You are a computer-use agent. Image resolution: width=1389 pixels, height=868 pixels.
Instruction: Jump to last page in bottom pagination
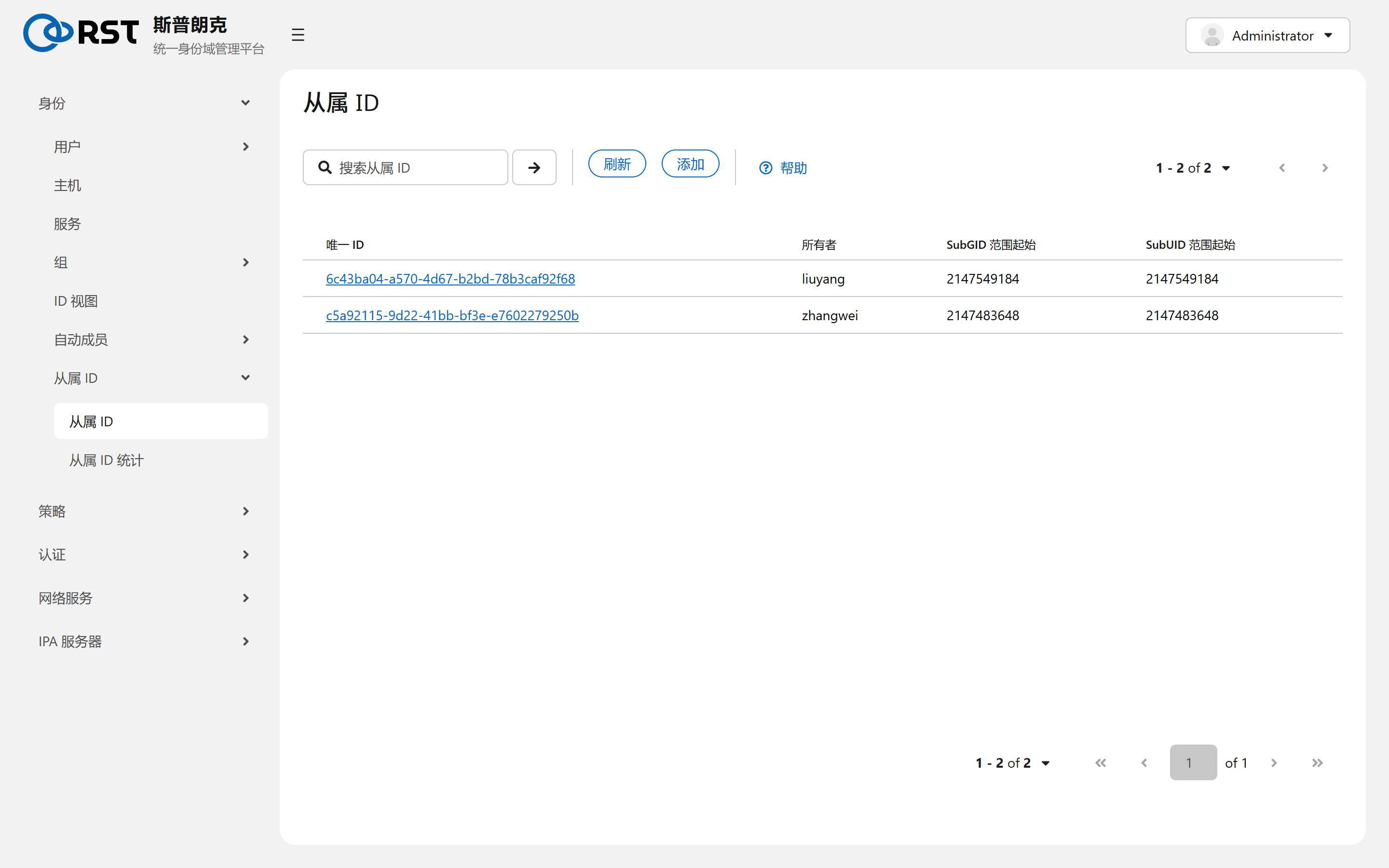click(1317, 762)
